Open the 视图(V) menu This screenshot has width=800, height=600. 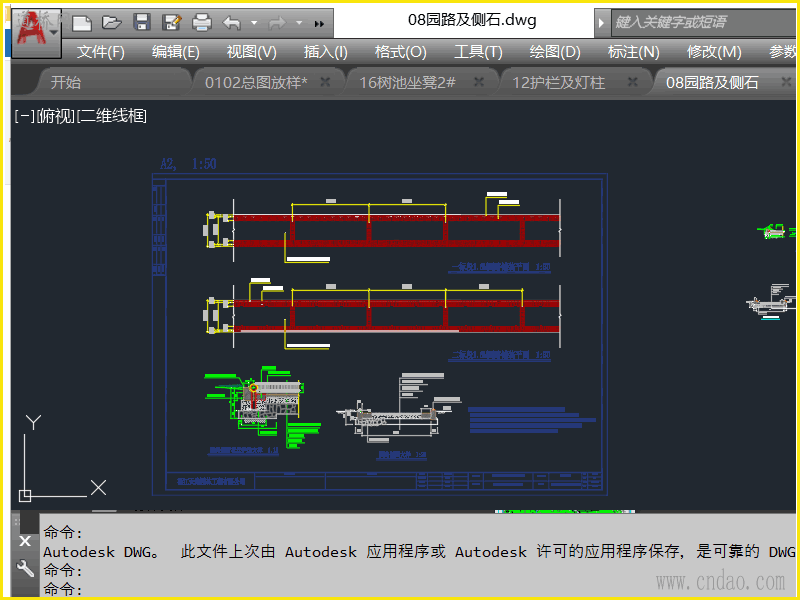pyautogui.click(x=251, y=52)
